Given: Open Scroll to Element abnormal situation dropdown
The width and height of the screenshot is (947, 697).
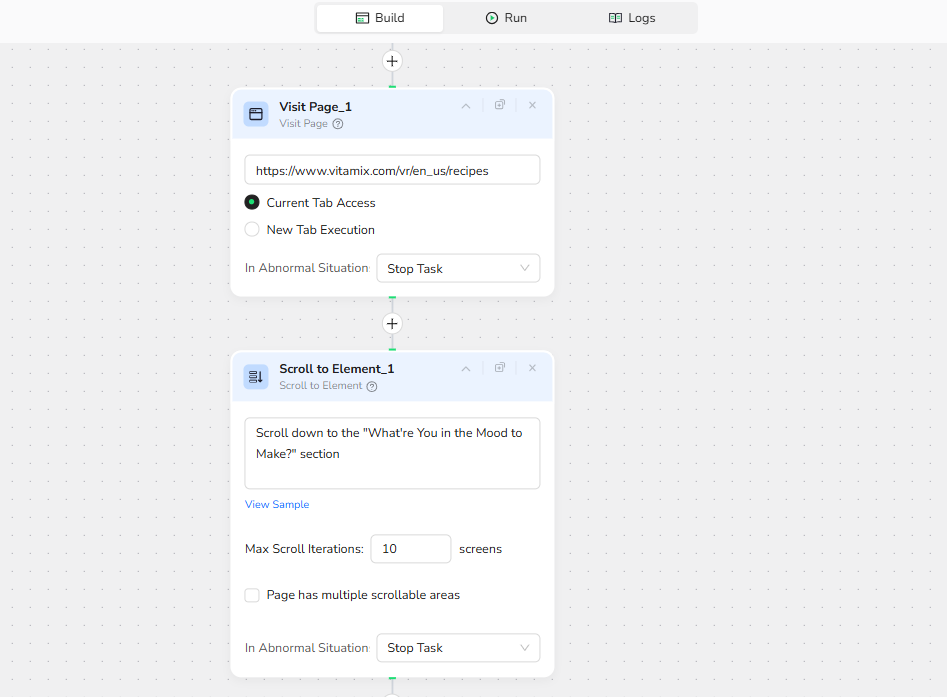Looking at the screenshot, I should tap(458, 648).
